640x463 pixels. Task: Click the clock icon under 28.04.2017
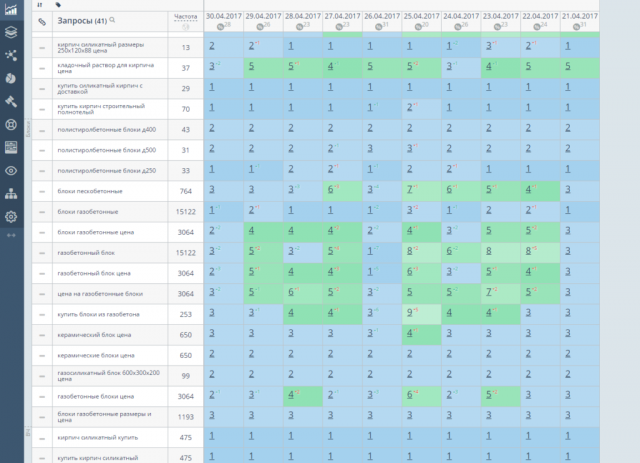[x=300, y=27]
